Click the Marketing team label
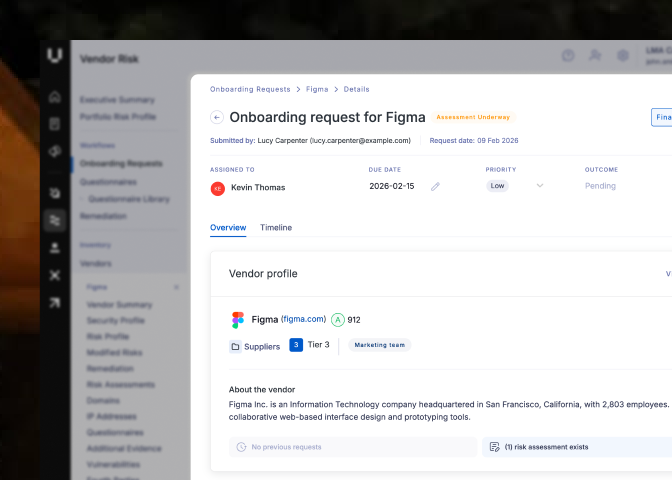The image size is (672, 480). pos(380,345)
